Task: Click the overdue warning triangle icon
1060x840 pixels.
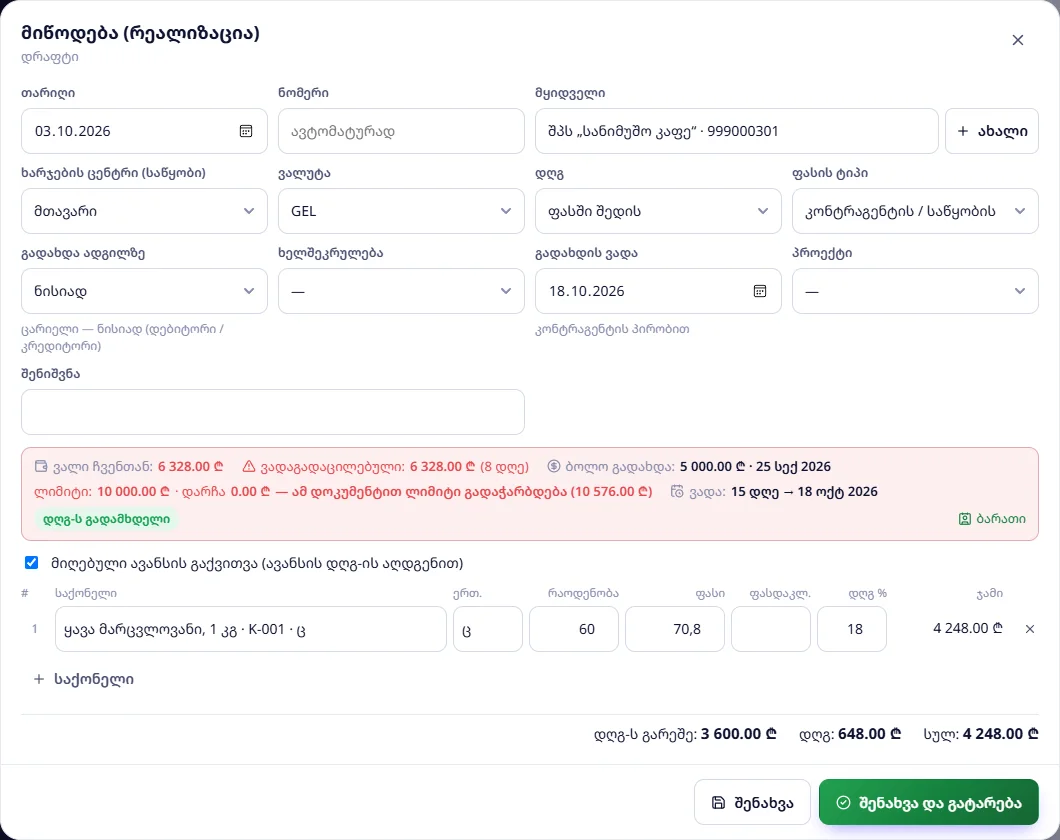Action: coord(249,466)
